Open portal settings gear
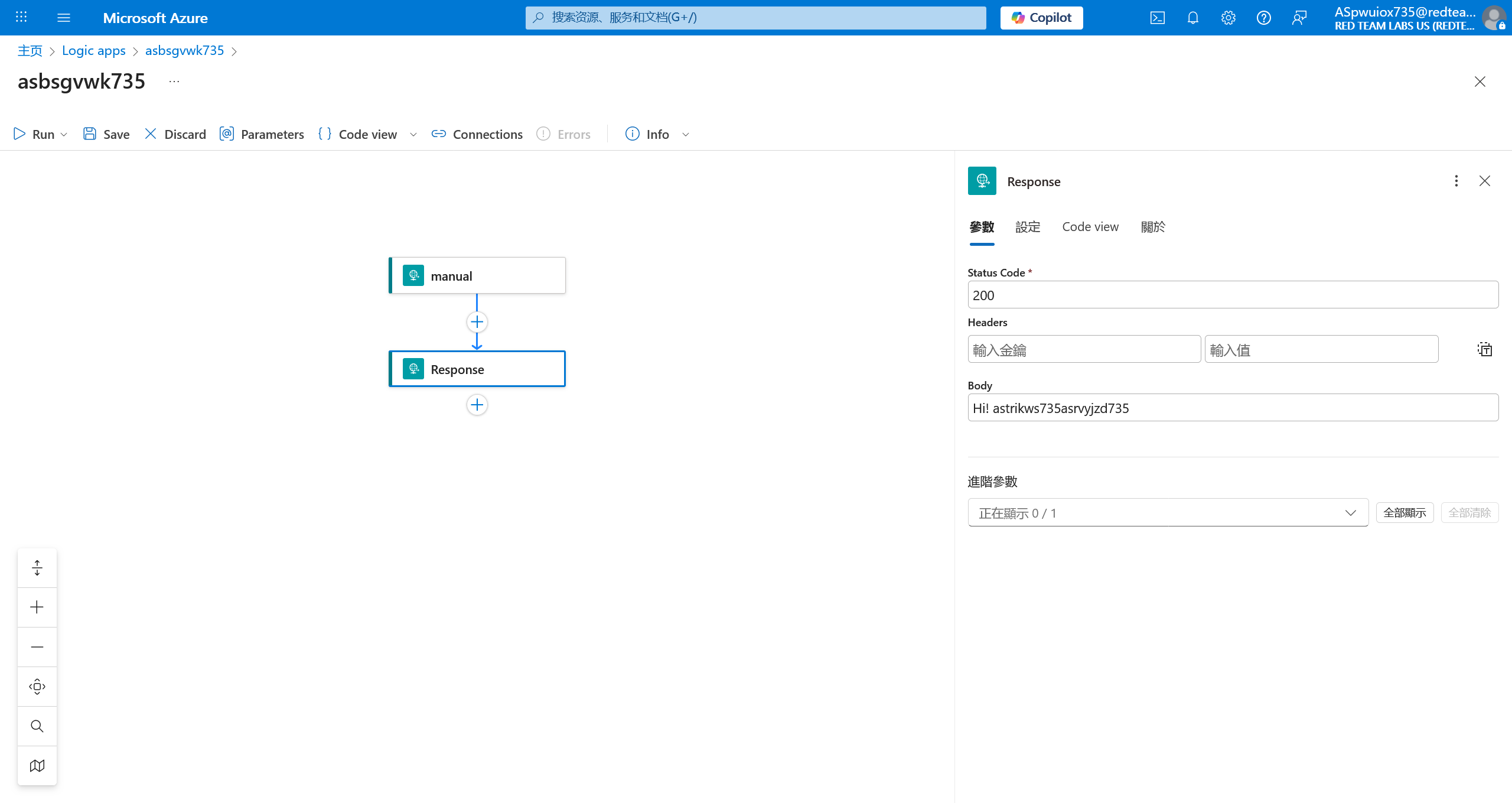 (x=1228, y=18)
